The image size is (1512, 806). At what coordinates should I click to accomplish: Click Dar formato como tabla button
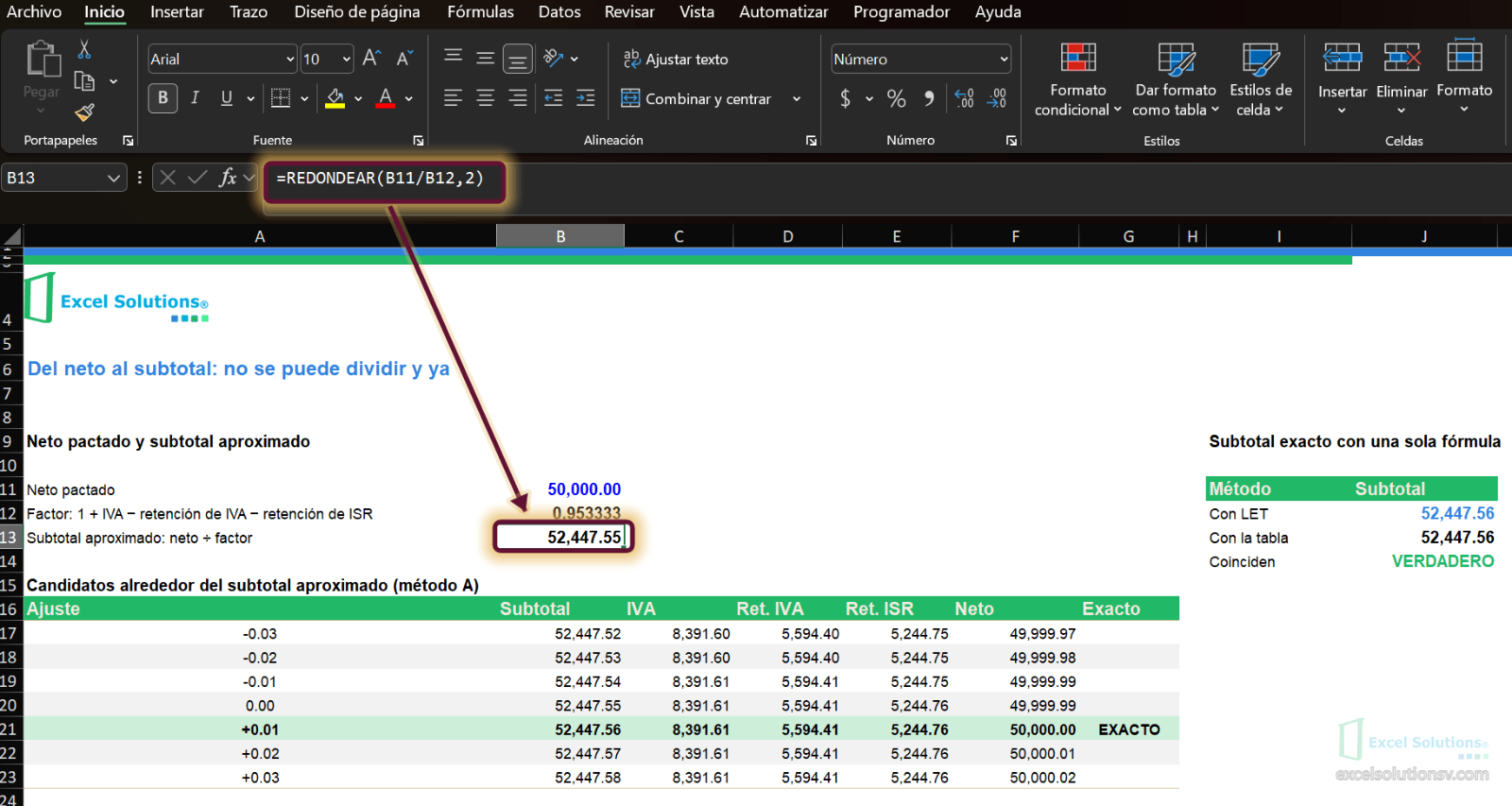coord(1176,81)
